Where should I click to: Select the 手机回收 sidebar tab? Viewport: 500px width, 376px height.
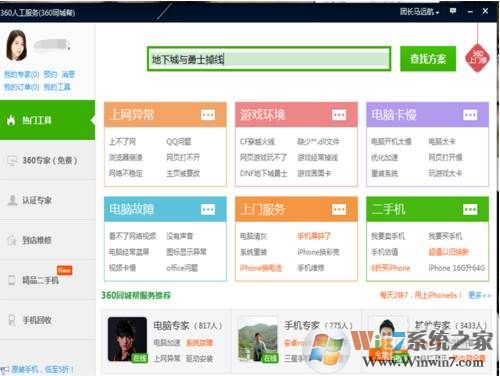pos(47,320)
